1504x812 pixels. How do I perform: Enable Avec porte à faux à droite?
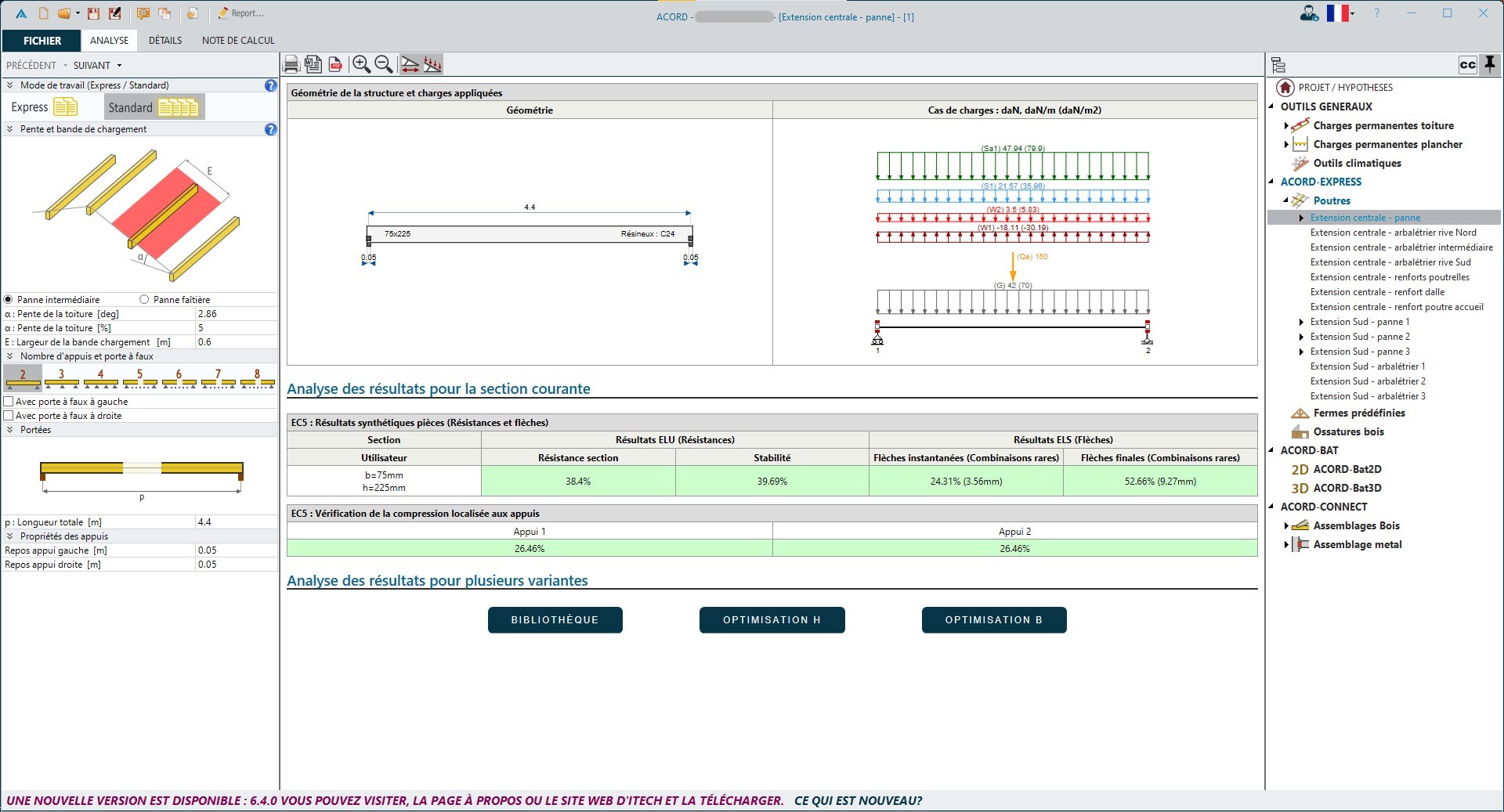tap(9, 416)
